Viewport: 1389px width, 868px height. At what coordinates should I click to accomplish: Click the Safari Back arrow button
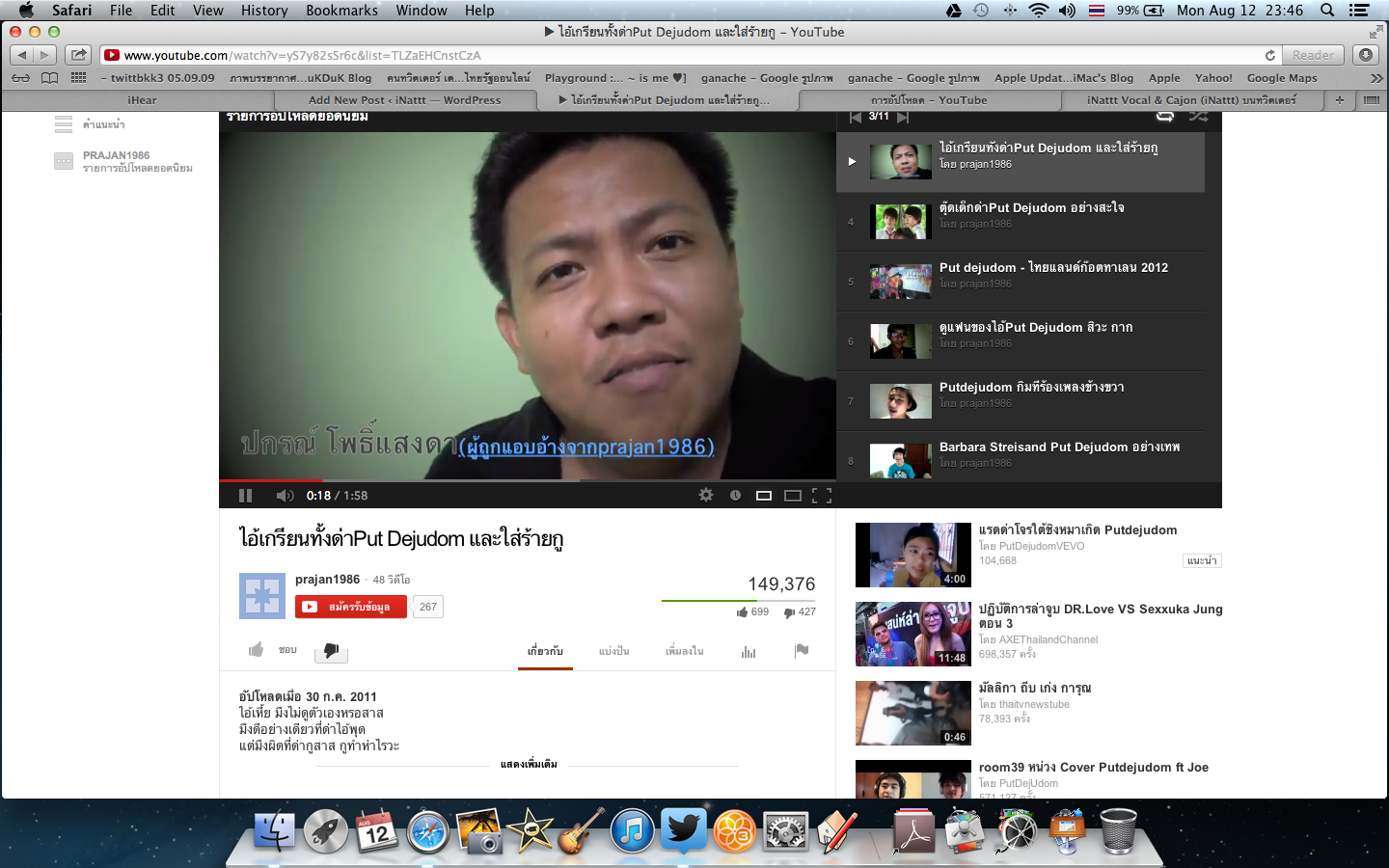[22, 55]
